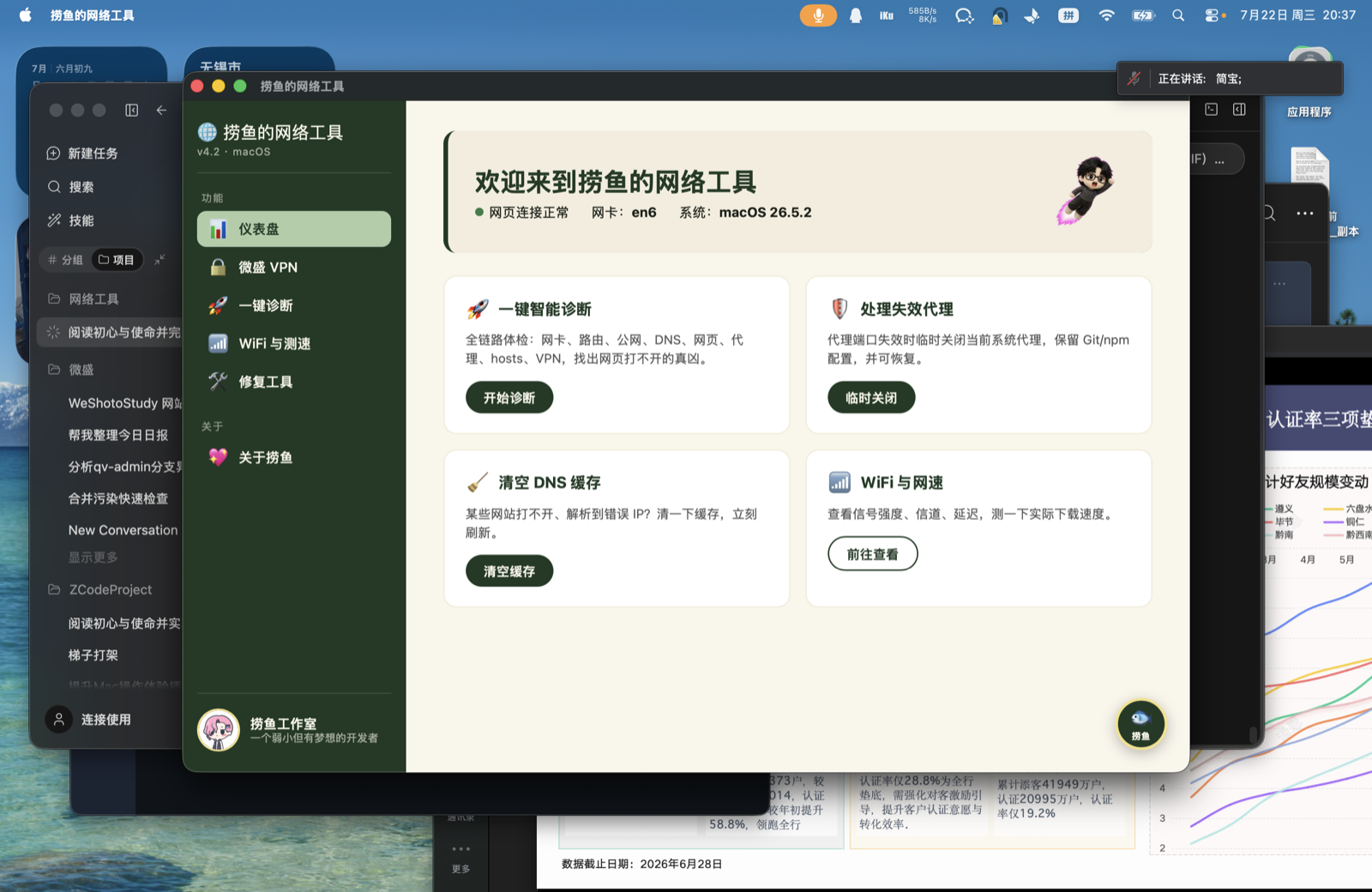Go to WiFi 与测速 page
Image resolution: width=1372 pixels, height=892 pixels.
click(294, 344)
